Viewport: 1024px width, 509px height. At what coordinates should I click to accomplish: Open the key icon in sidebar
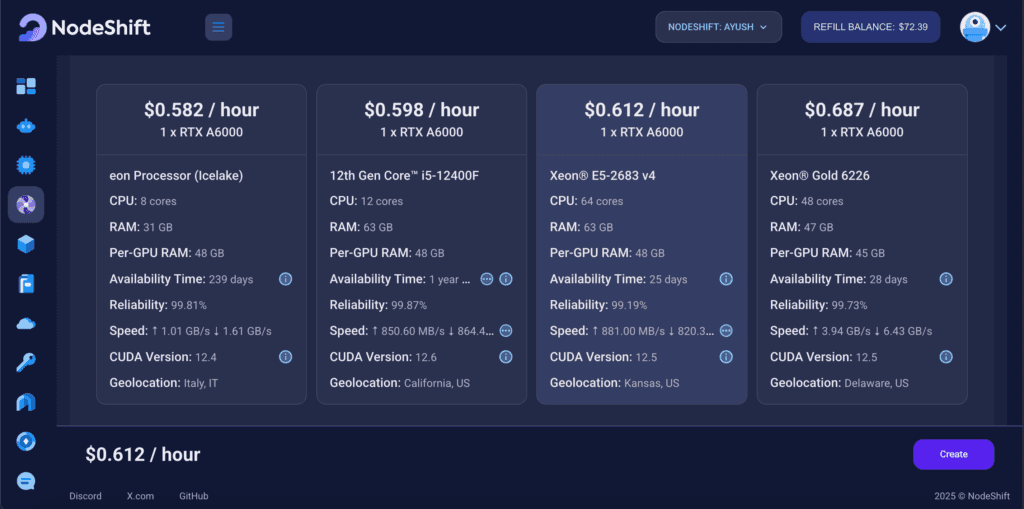pos(26,362)
